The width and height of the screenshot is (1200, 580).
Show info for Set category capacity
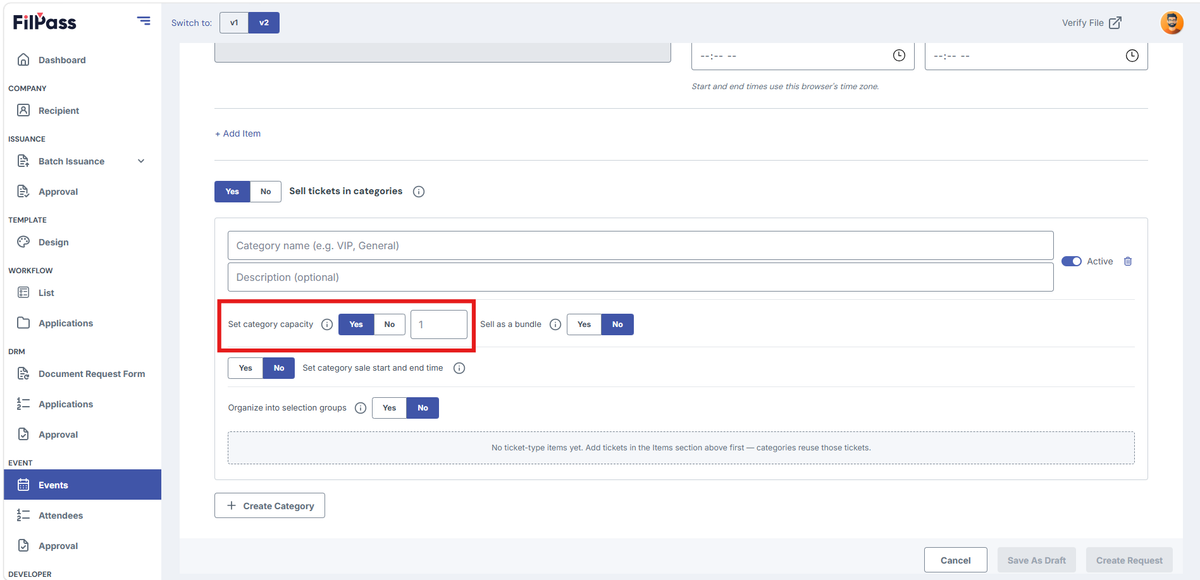(327, 325)
